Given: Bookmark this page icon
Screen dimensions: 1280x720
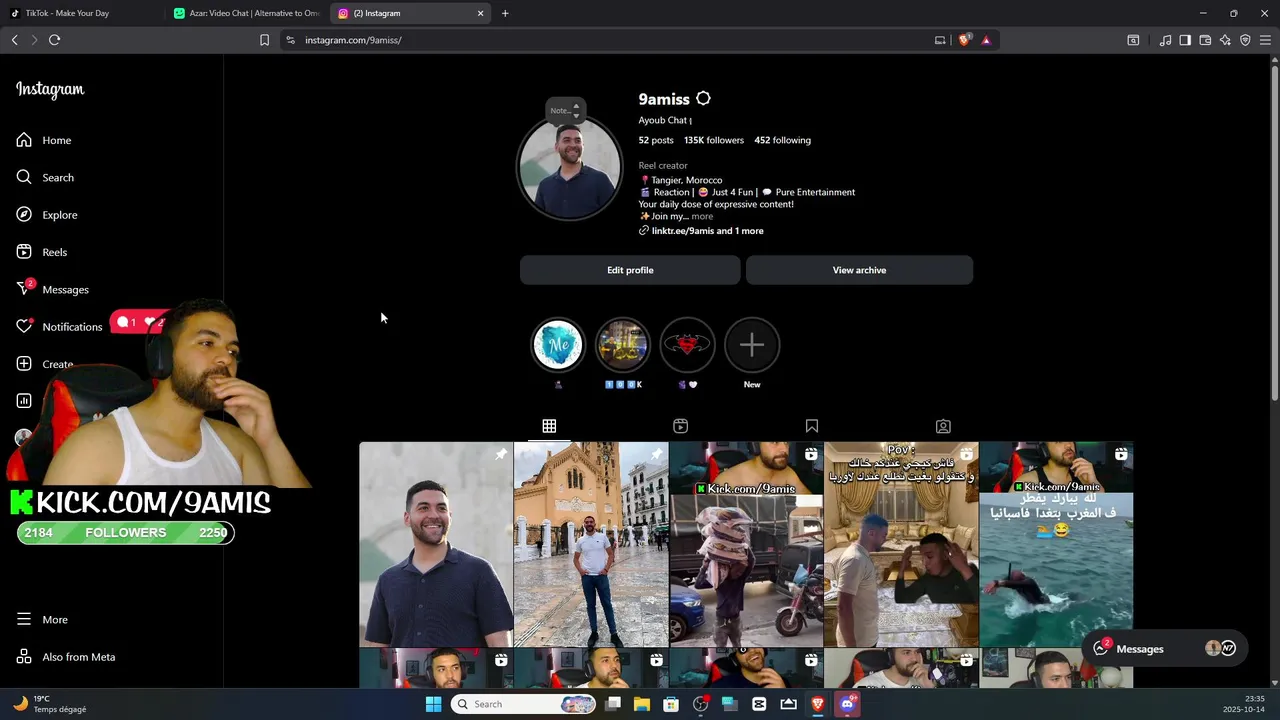Looking at the screenshot, I should click(x=264, y=40).
